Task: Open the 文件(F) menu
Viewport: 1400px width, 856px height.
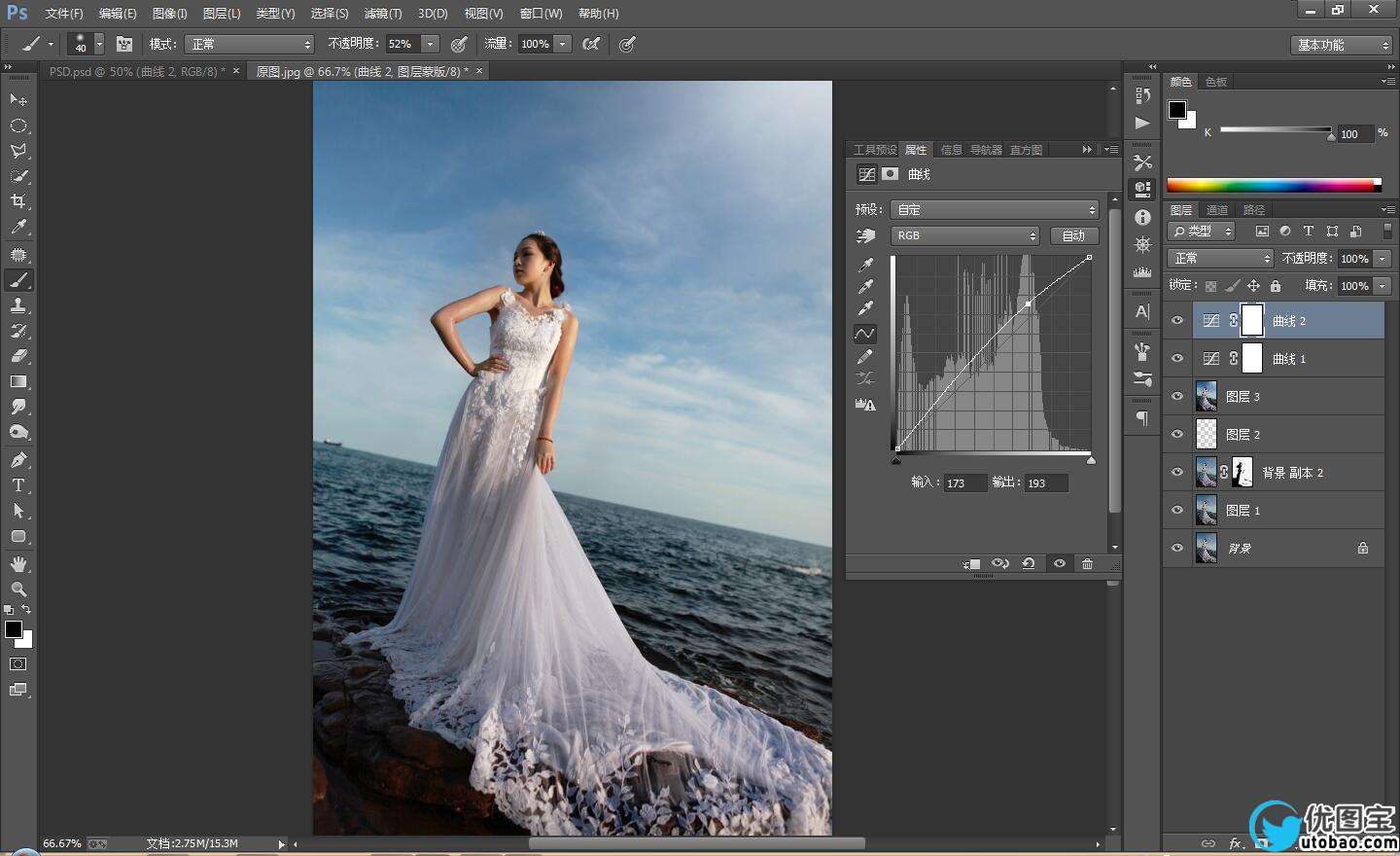Action: 64,14
